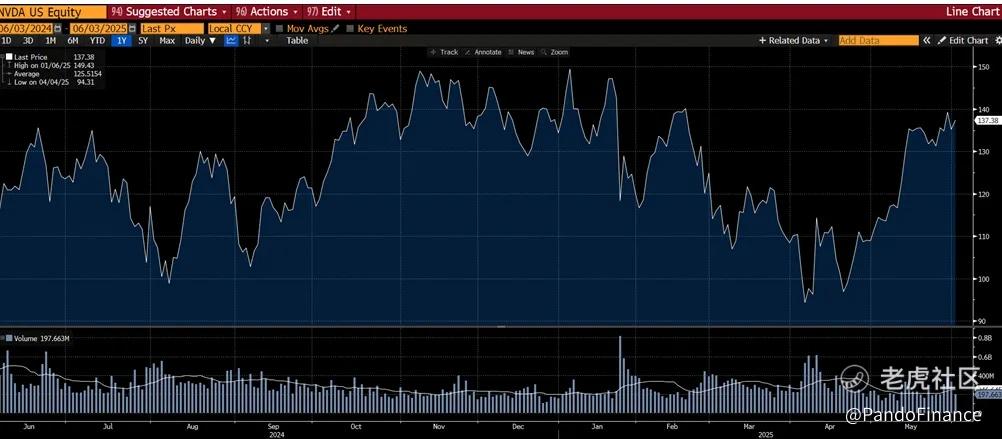Edit moving averages via pencil icon
The height and width of the screenshot is (439, 1002).
coord(335,29)
